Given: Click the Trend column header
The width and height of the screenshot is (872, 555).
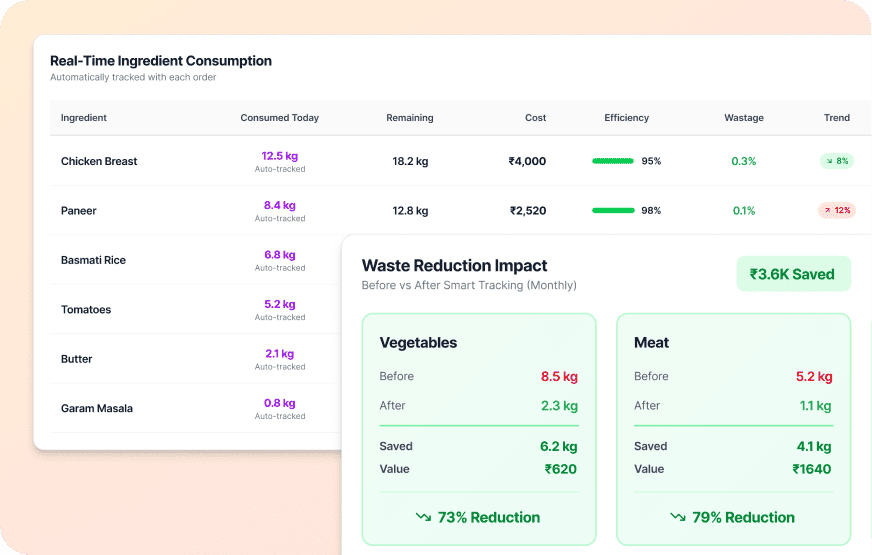Looking at the screenshot, I should 837,117.
